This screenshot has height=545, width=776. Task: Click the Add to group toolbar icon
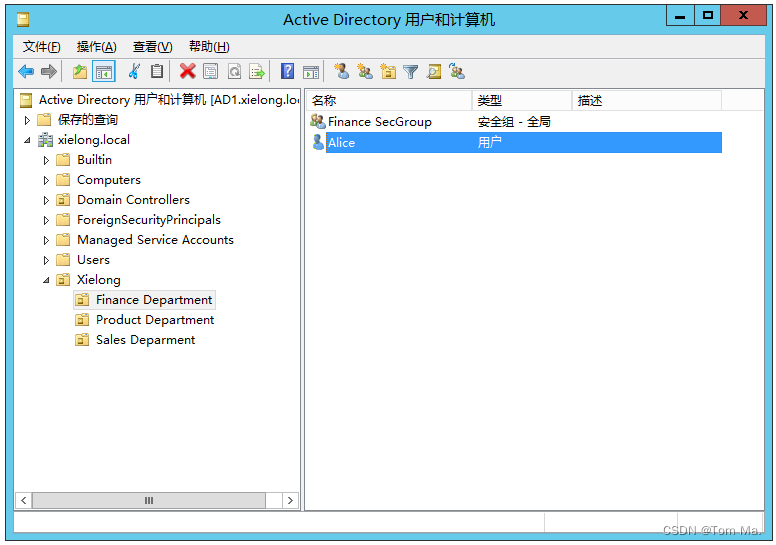coord(457,71)
